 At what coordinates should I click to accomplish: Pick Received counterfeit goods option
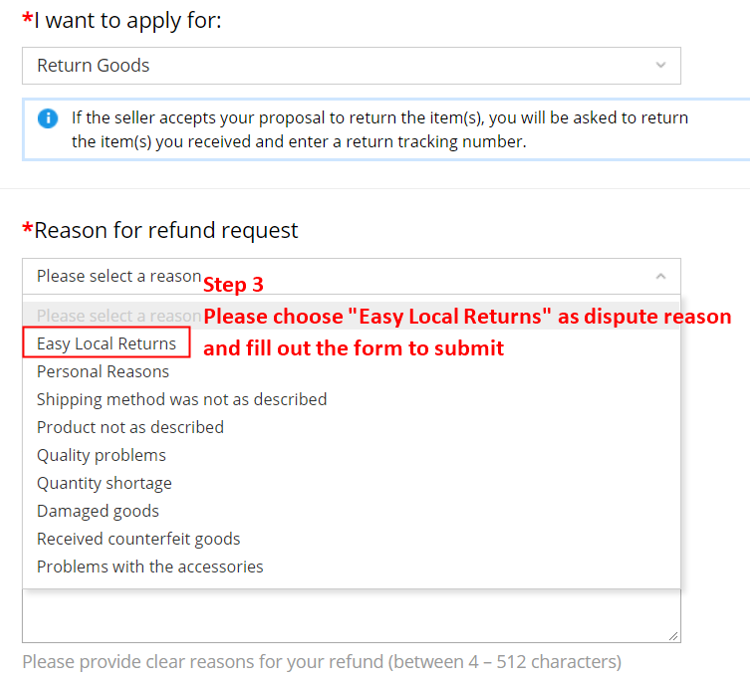pos(138,539)
